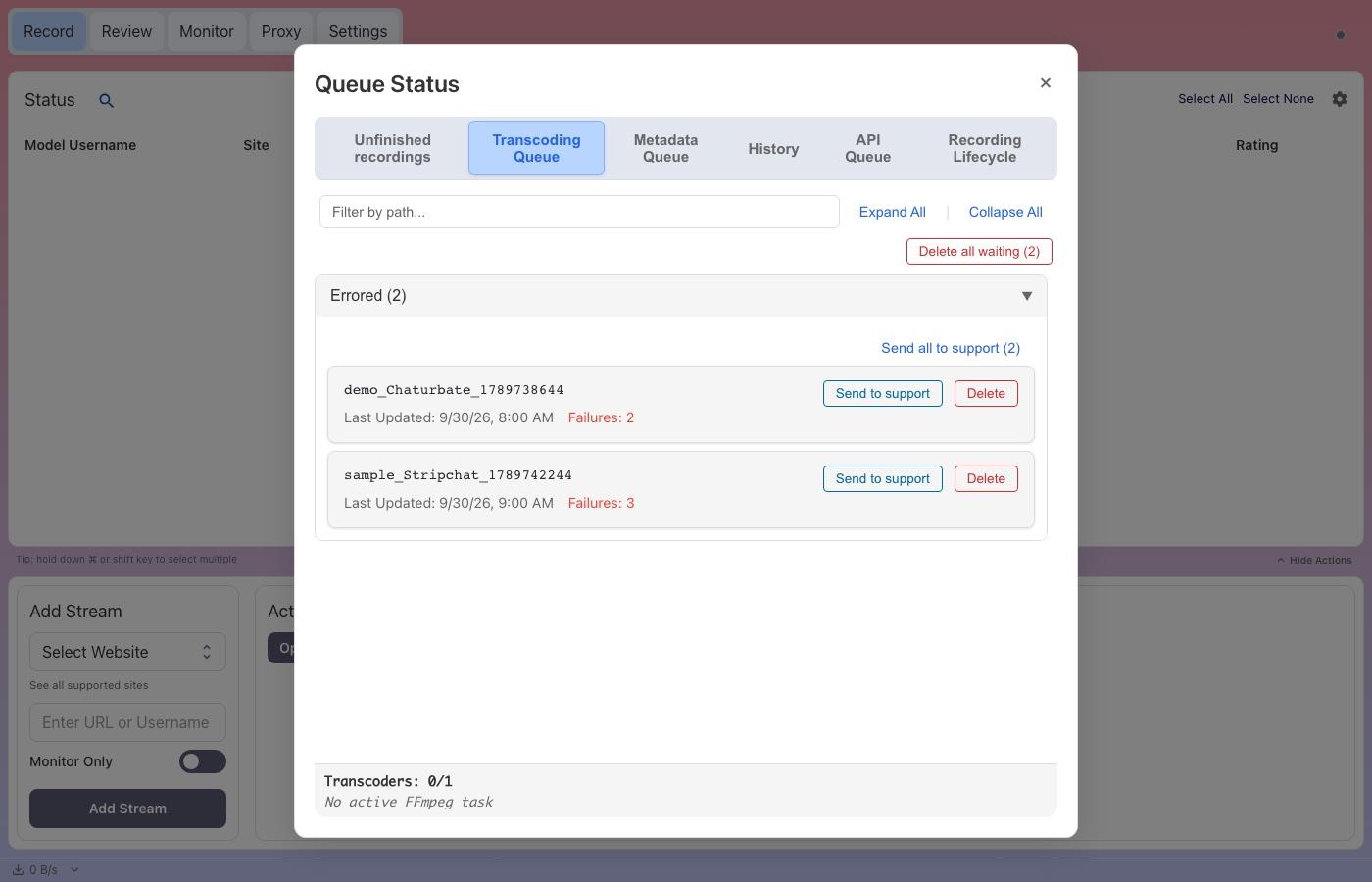Image resolution: width=1372 pixels, height=882 pixels.
Task: Click the Failures: 3 text
Action: click(601, 503)
